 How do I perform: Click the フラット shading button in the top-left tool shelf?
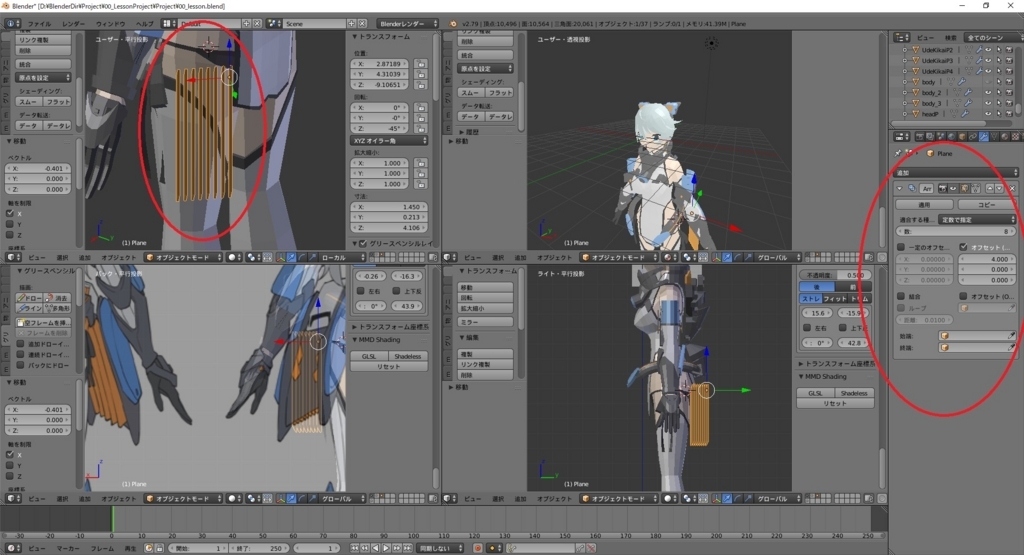click(x=57, y=102)
